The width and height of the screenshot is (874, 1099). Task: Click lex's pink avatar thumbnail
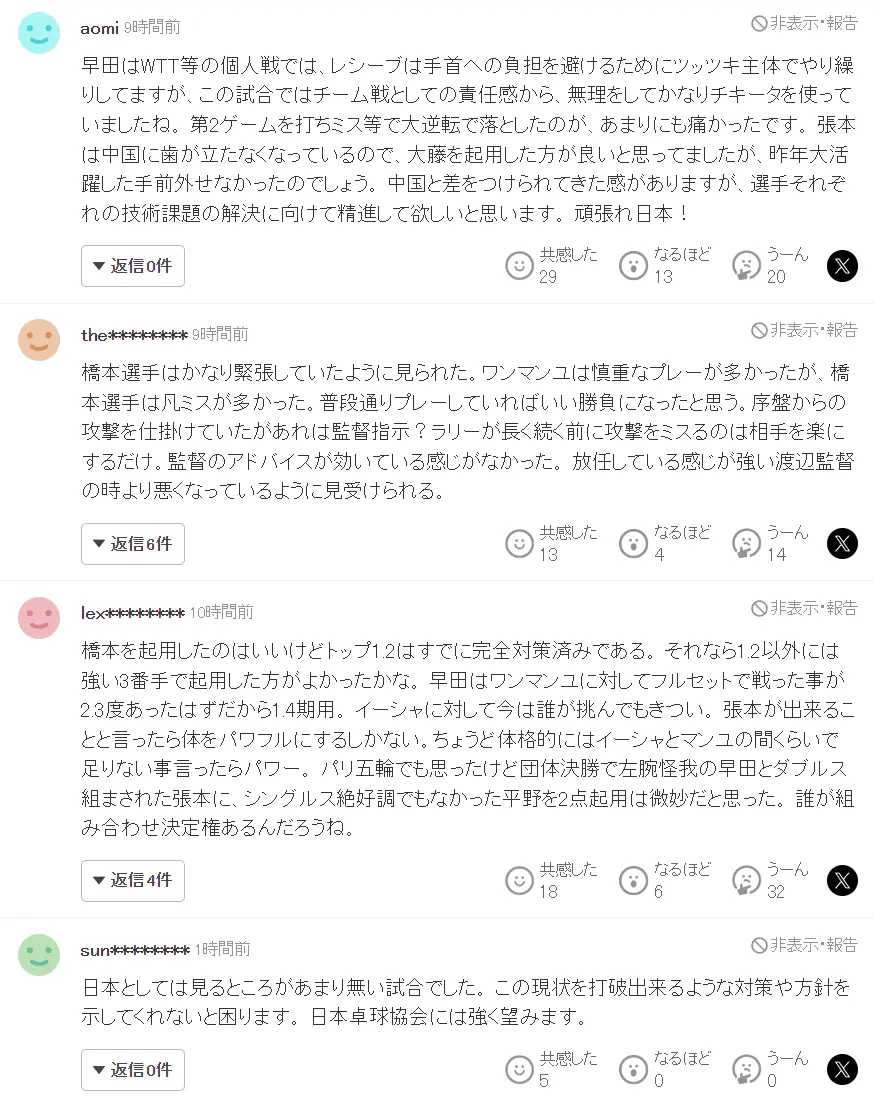38,617
